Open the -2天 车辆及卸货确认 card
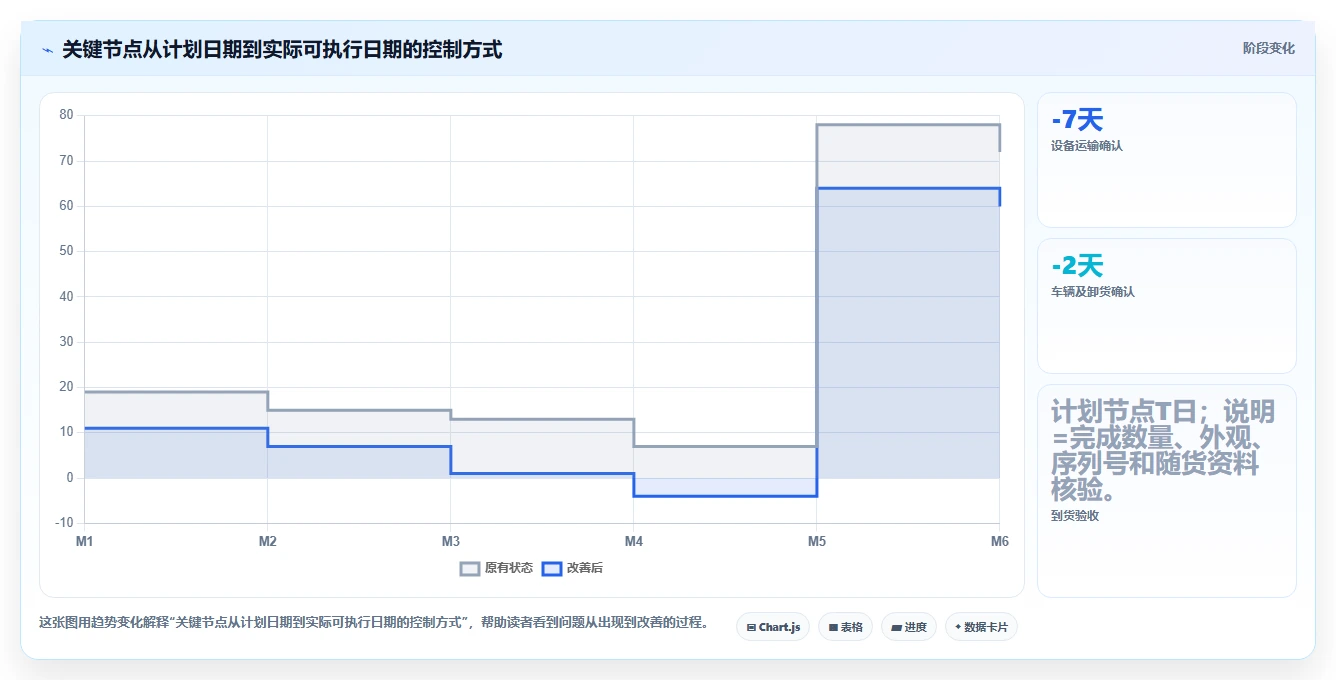This screenshot has height=680, width=1336. 1166,306
